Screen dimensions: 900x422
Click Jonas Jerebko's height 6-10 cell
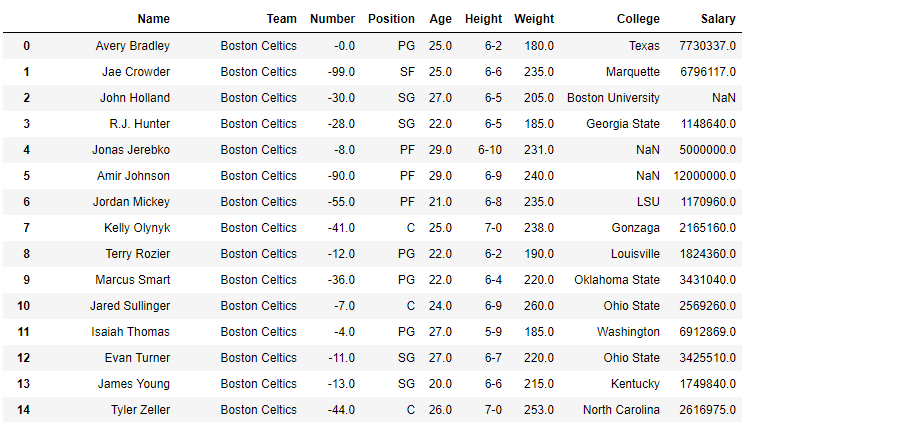[490, 150]
